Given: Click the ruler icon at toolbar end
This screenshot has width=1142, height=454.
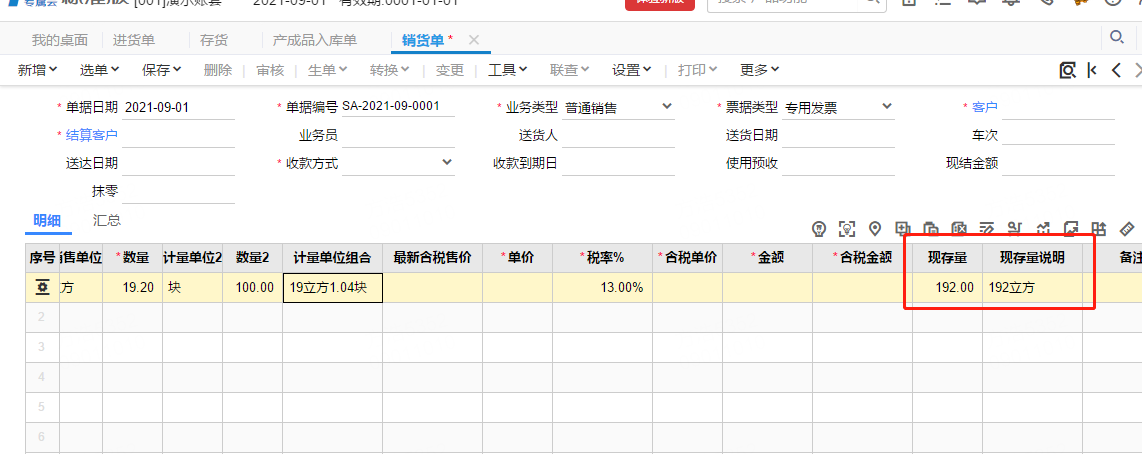Looking at the screenshot, I should pos(1127,229).
